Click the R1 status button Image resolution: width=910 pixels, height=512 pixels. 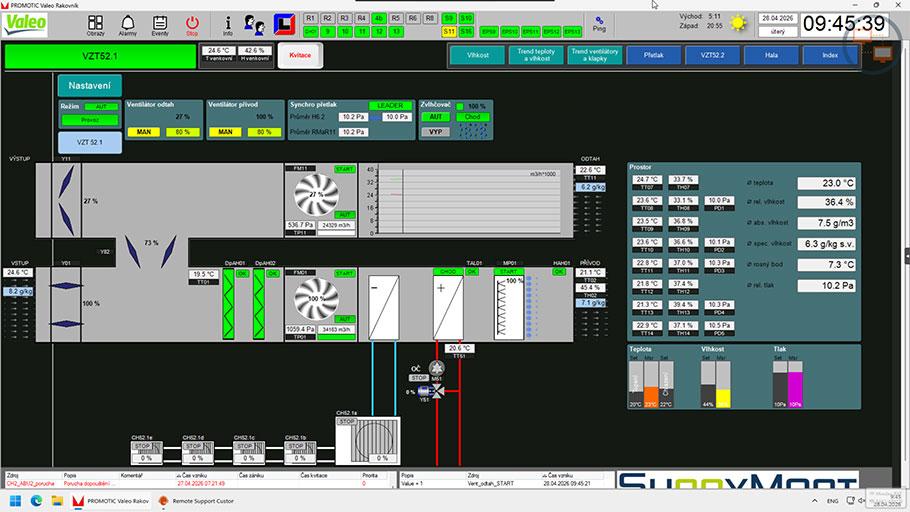click(310, 18)
